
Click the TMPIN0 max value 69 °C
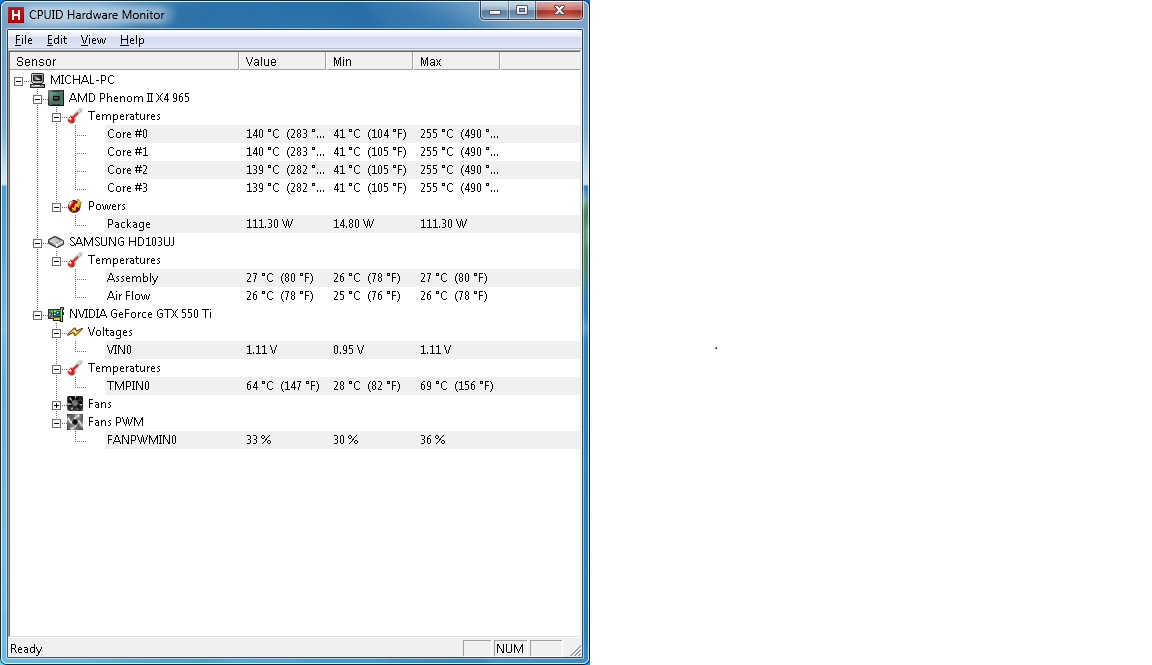tap(457, 386)
